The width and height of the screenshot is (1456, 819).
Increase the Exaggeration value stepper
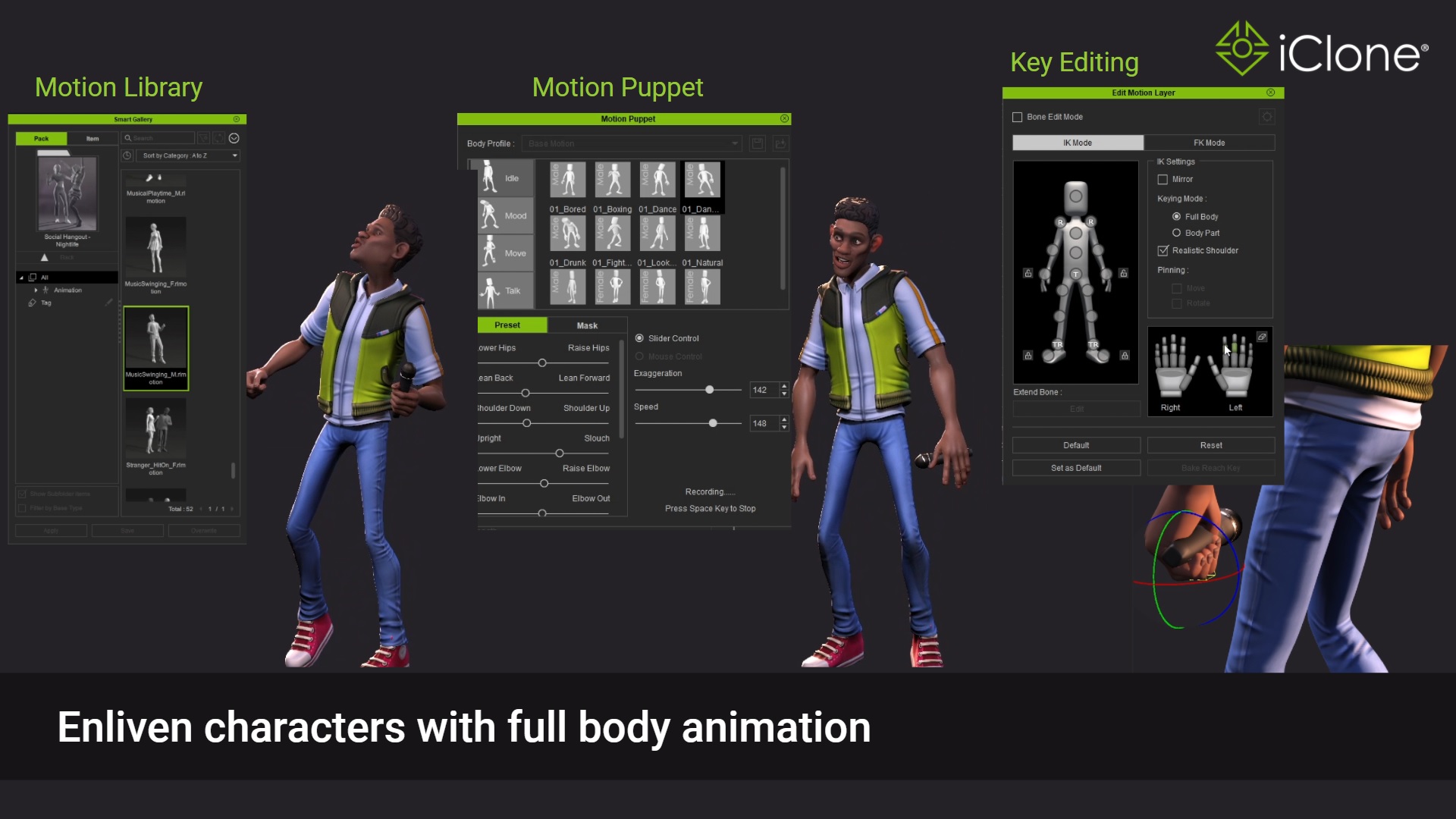coord(784,386)
